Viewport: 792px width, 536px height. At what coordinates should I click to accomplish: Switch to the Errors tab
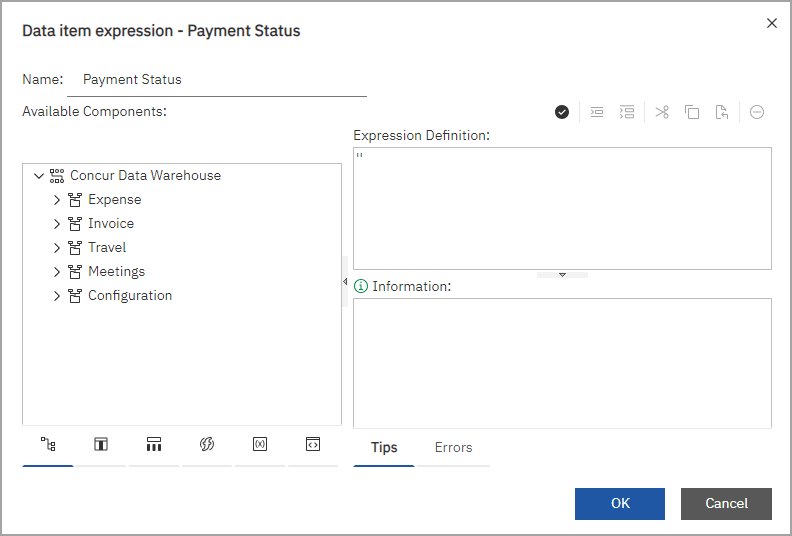[453, 448]
